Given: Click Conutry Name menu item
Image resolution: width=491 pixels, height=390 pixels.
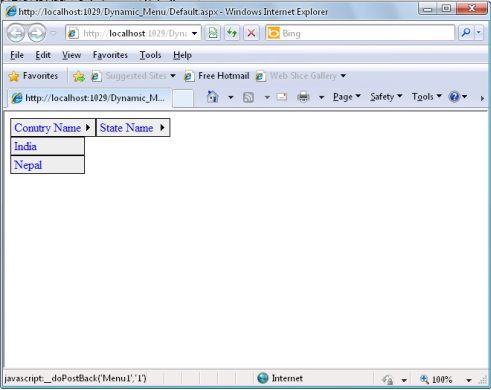Looking at the screenshot, I should tap(53, 127).
